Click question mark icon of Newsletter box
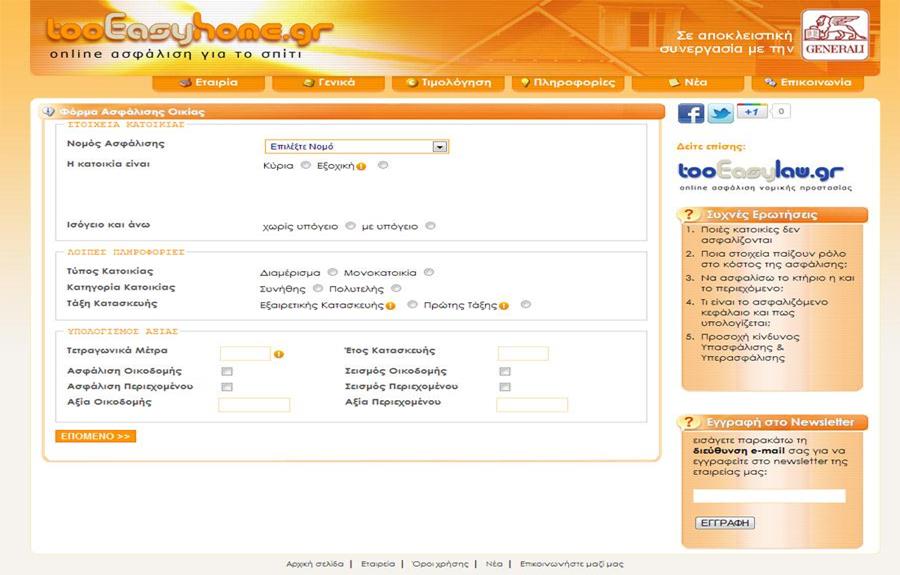The height and width of the screenshot is (575, 900). pos(688,422)
